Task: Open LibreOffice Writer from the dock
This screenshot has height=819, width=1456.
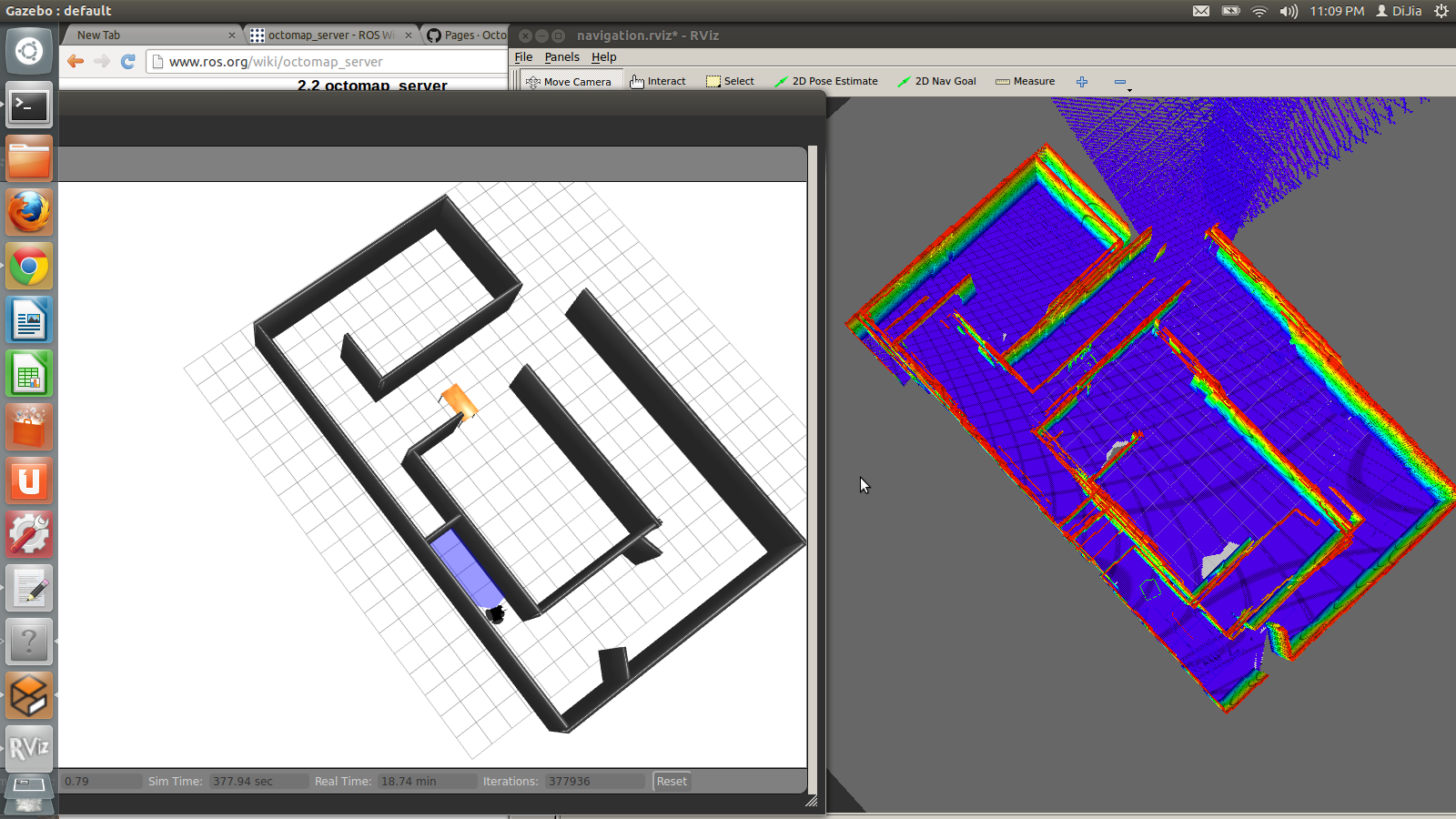Action: 29,320
